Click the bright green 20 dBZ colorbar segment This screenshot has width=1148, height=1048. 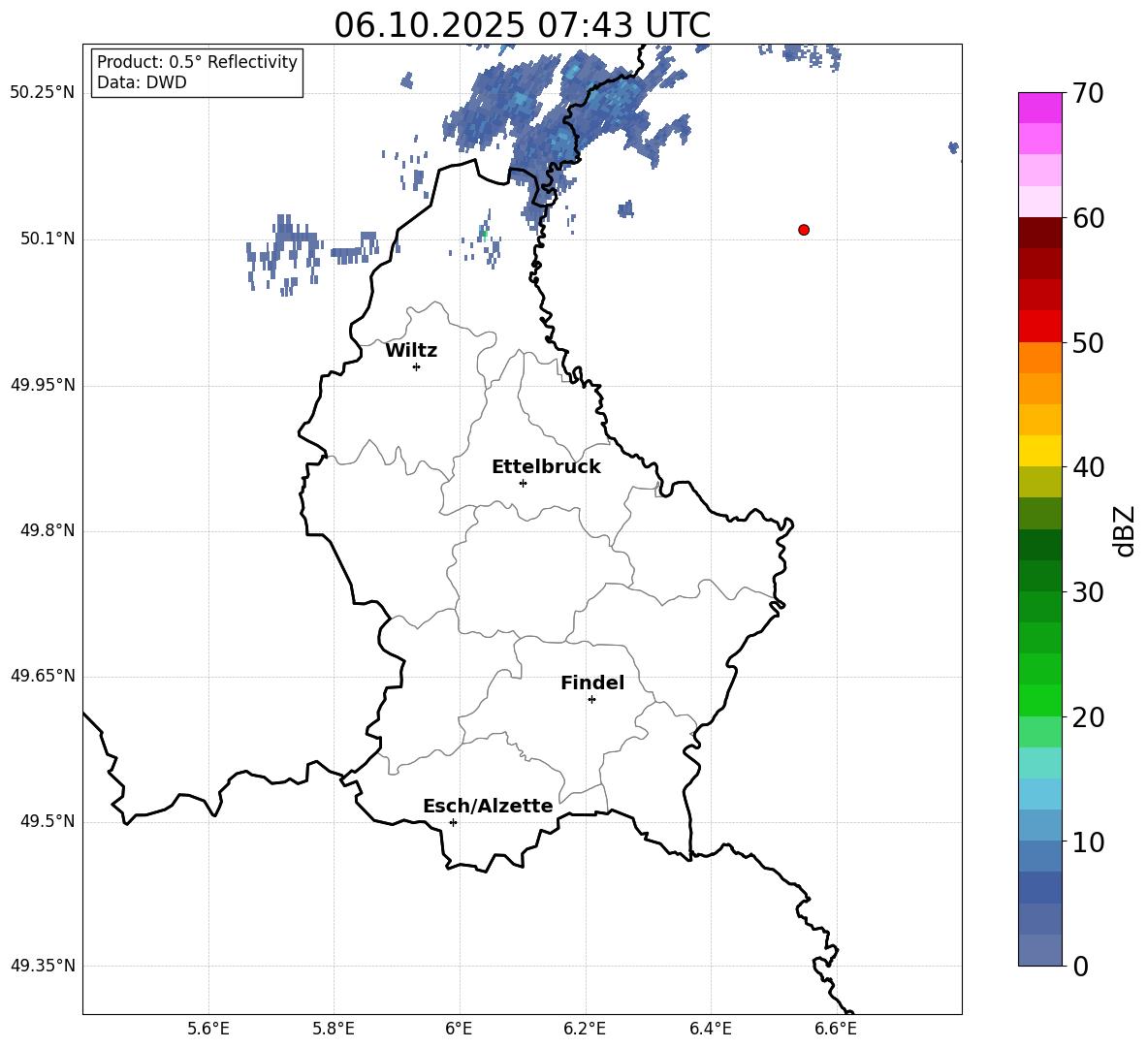(x=1039, y=700)
